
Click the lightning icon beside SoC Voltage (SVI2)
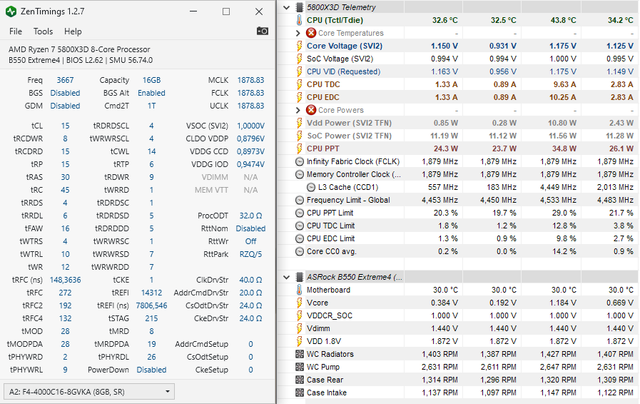(299, 59)
